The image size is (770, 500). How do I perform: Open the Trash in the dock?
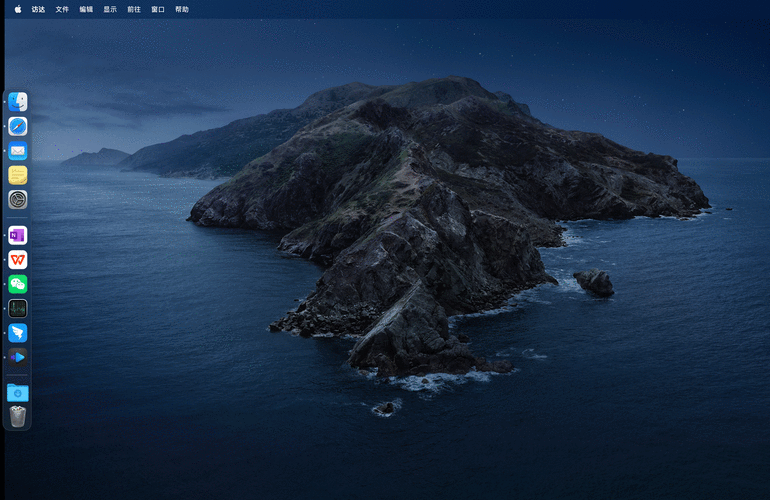18,417
